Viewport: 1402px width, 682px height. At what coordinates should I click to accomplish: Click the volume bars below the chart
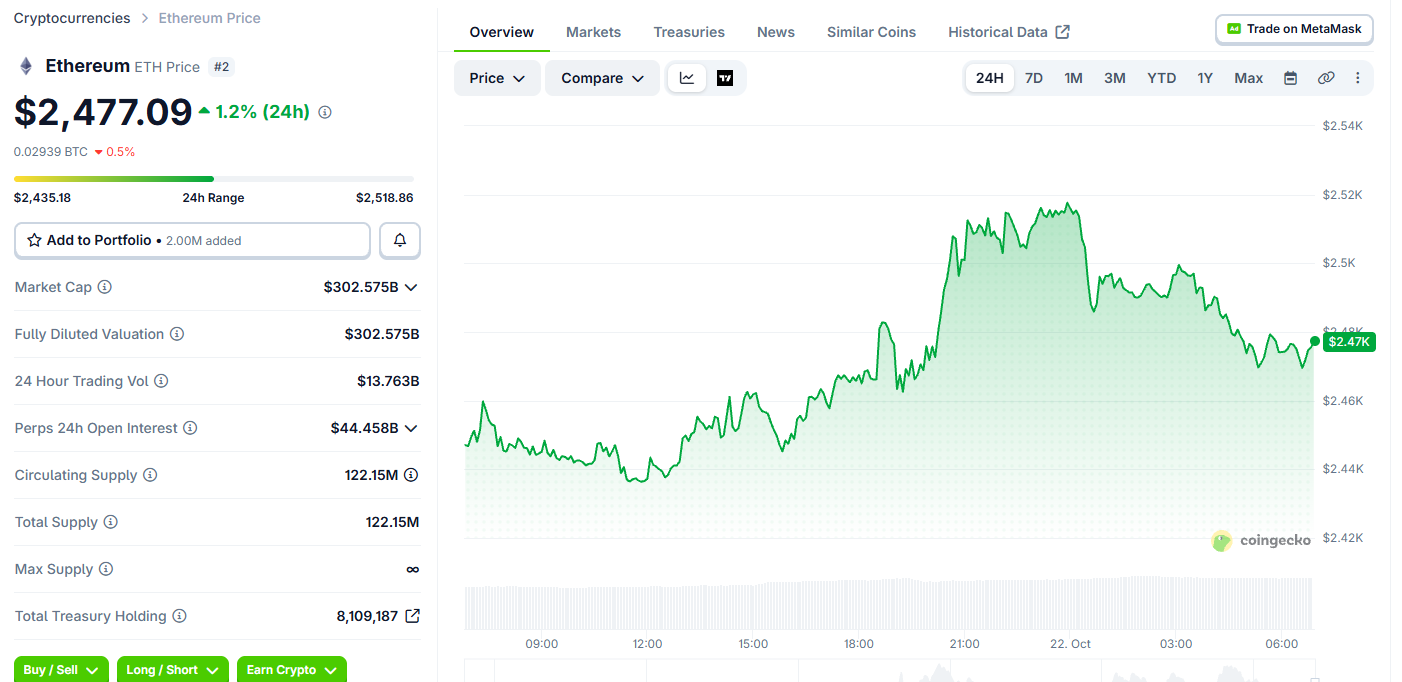[888, 603]
